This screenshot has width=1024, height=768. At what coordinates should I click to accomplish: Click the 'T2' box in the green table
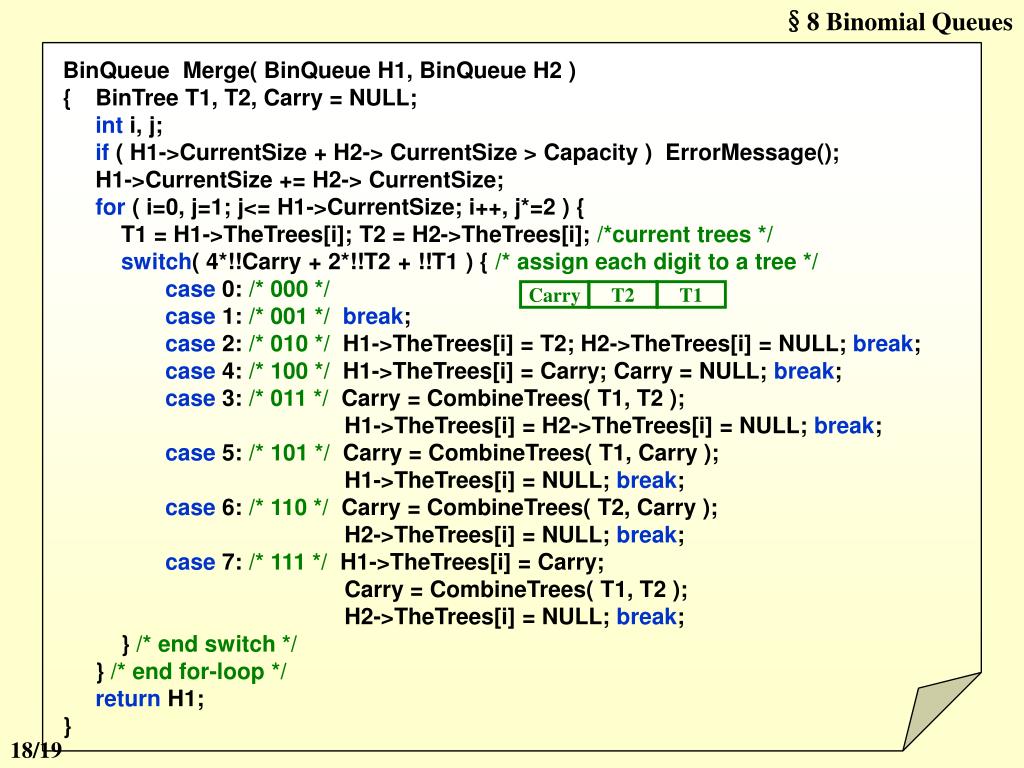point(623,295)
